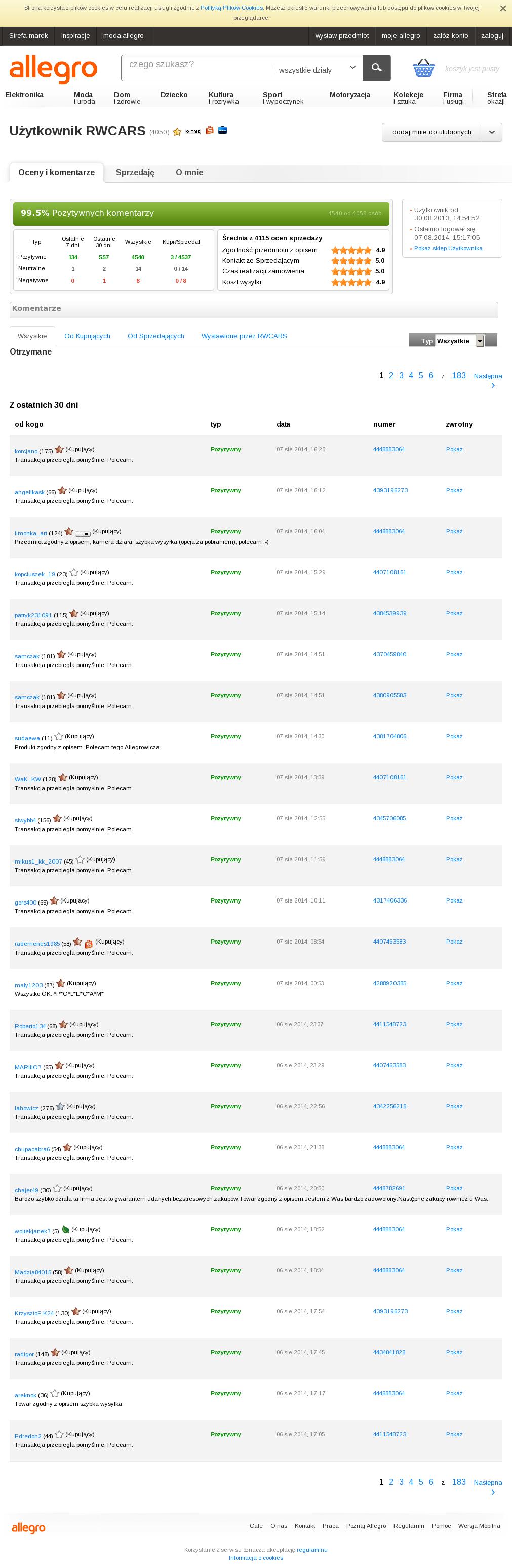
Task: Open the 'O mnie' tab
Action: [x=189, y=172]
